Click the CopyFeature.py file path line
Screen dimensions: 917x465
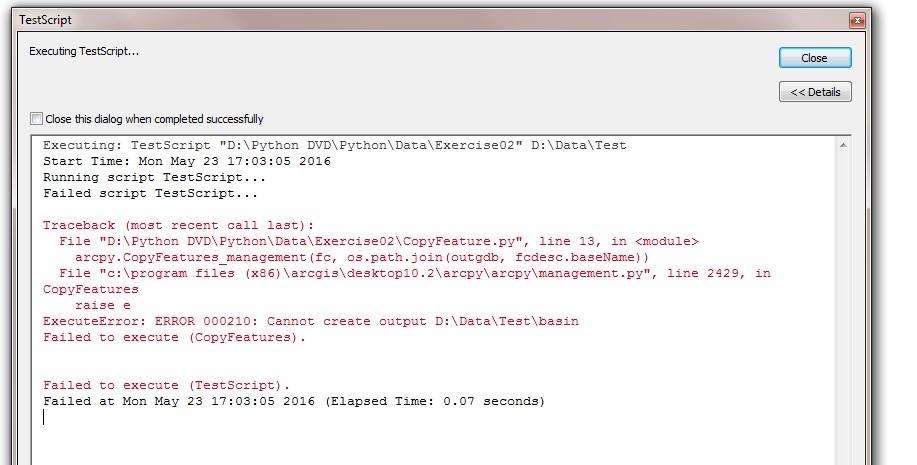tap(379, 241)
